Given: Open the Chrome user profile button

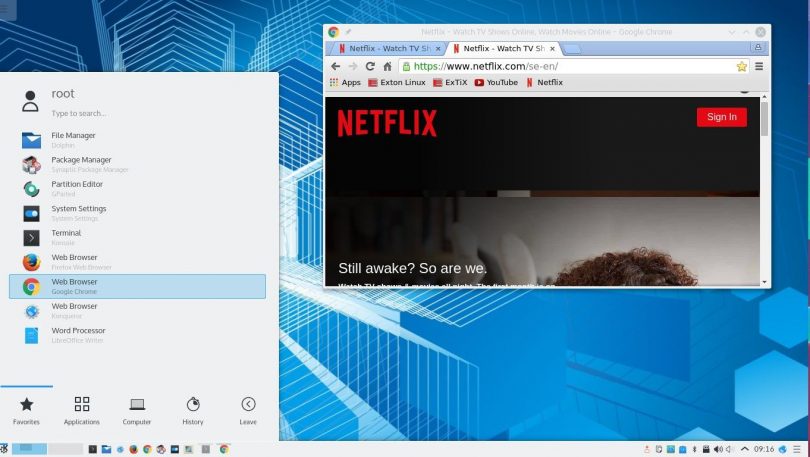Looking at the screenshot, I should (758, 48).
